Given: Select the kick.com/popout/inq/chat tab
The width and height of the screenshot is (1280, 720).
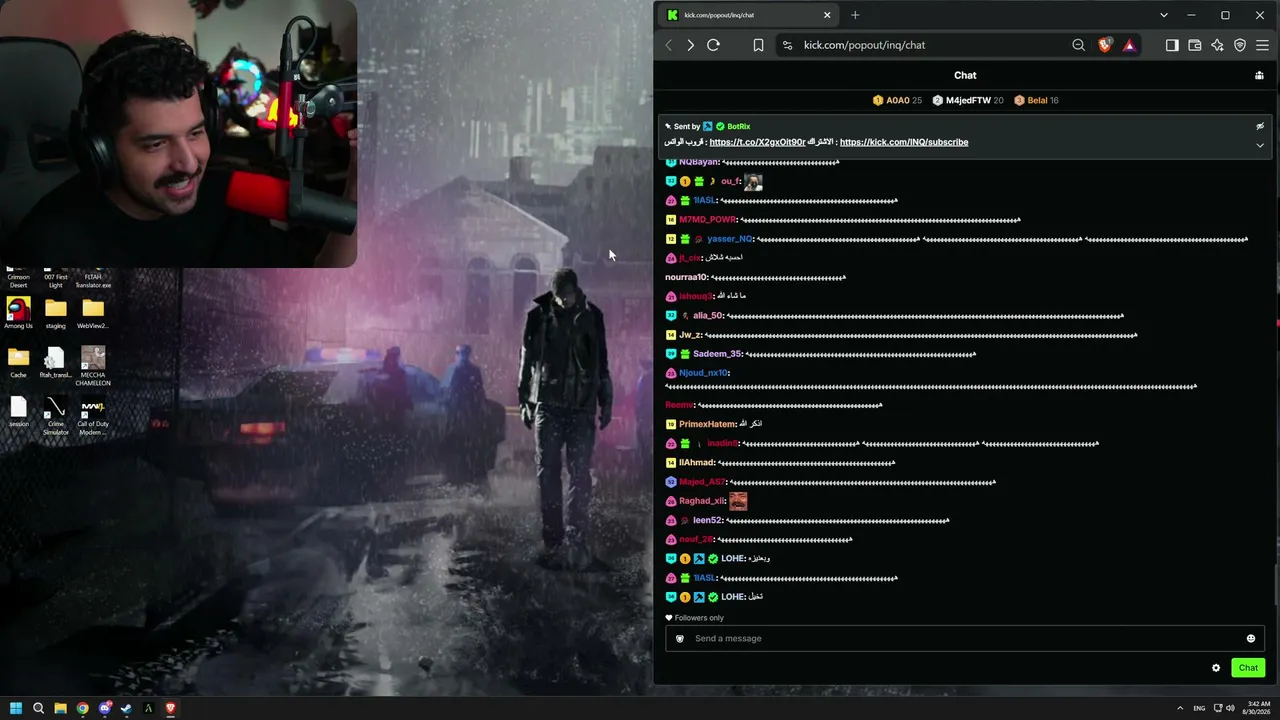Looking at the screenshot, I should click(x=749, y=15).
